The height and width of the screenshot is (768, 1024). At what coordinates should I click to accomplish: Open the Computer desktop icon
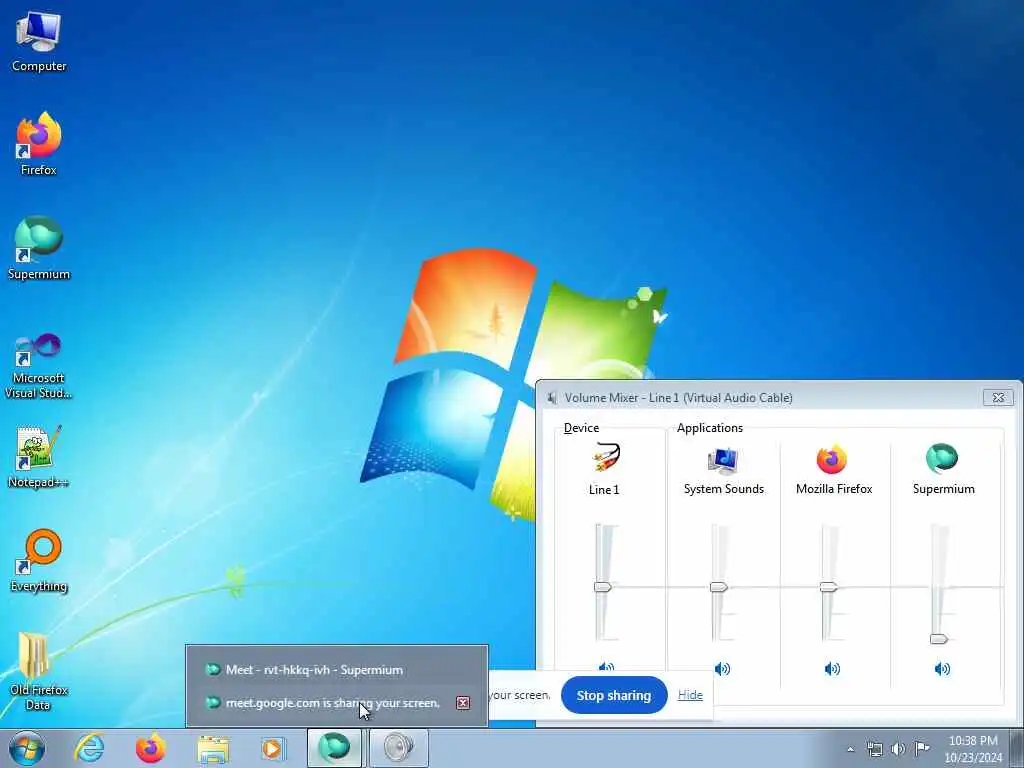point(39,41)
